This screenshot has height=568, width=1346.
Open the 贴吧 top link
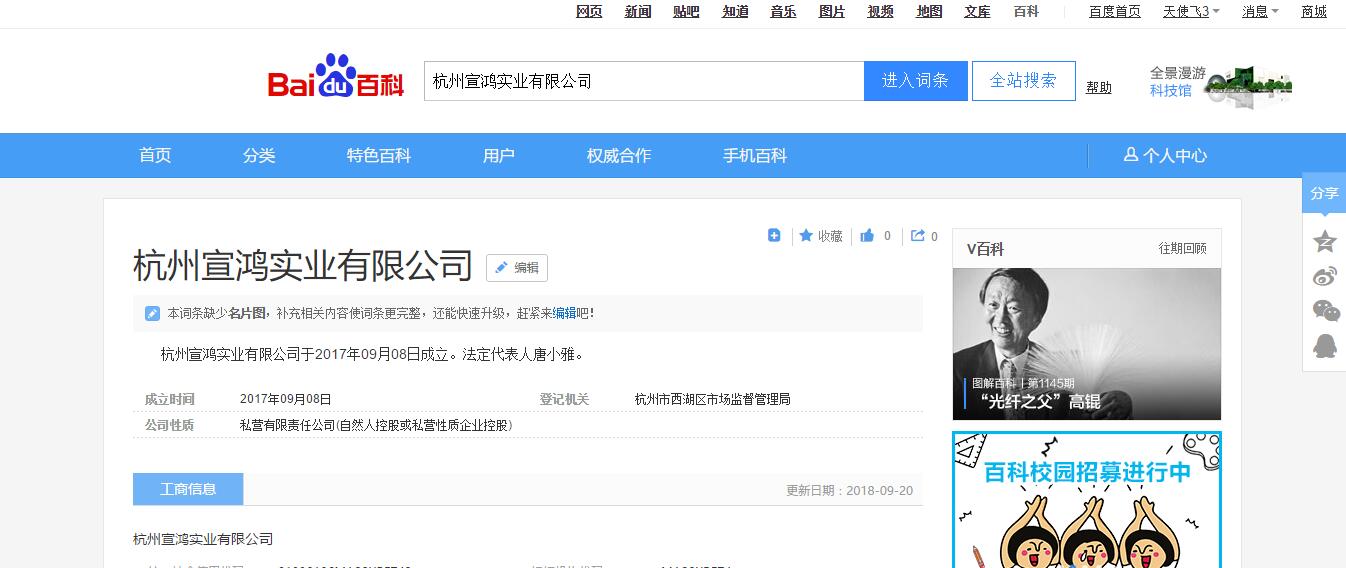pyautogui.click(x=686, y=12)
